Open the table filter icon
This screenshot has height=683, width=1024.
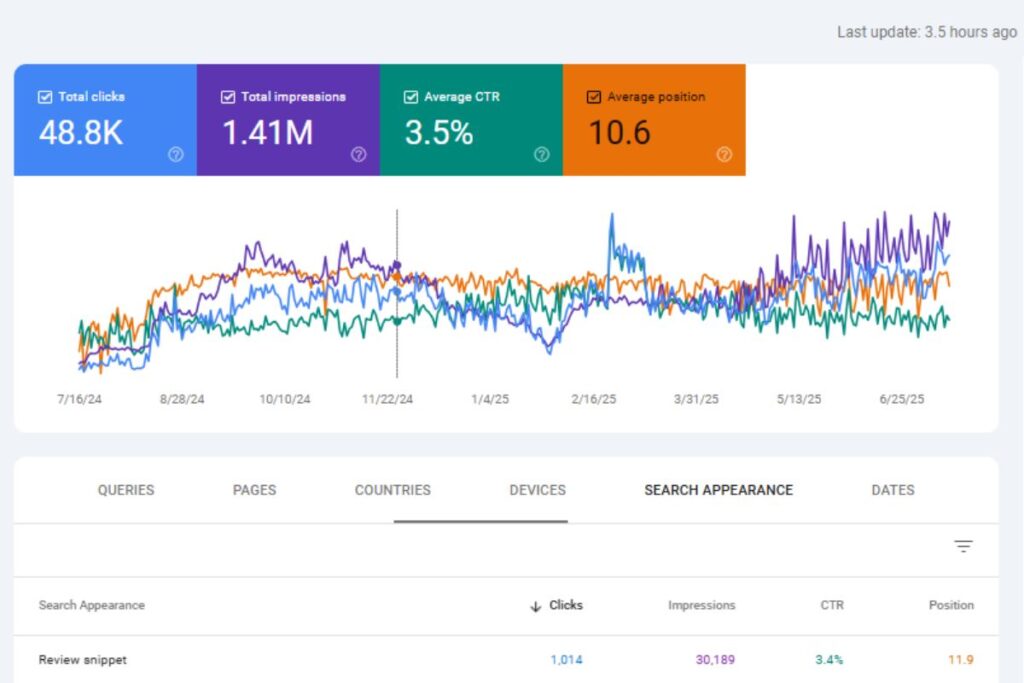point(963,546)
